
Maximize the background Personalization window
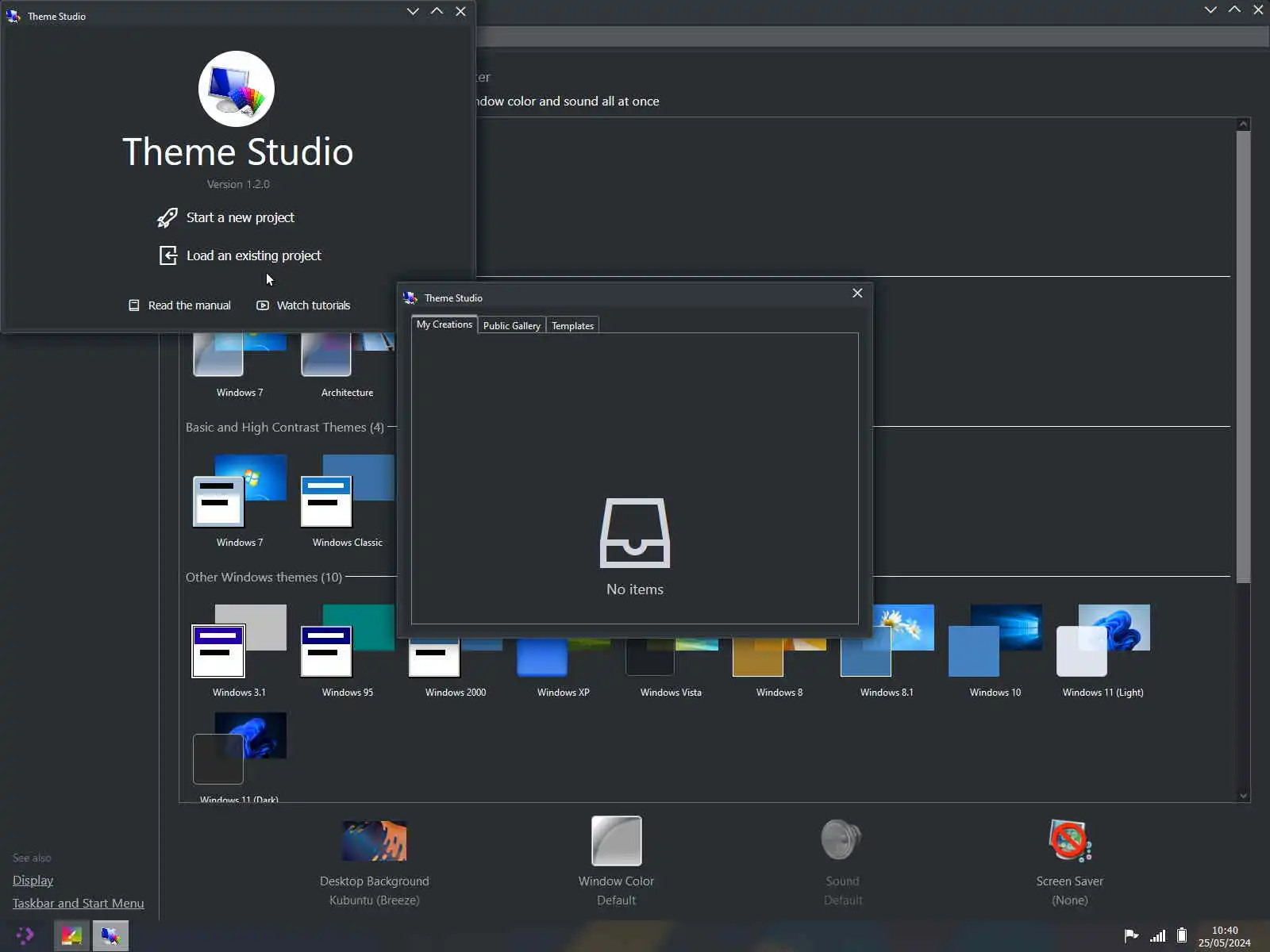click(1234, 10)
